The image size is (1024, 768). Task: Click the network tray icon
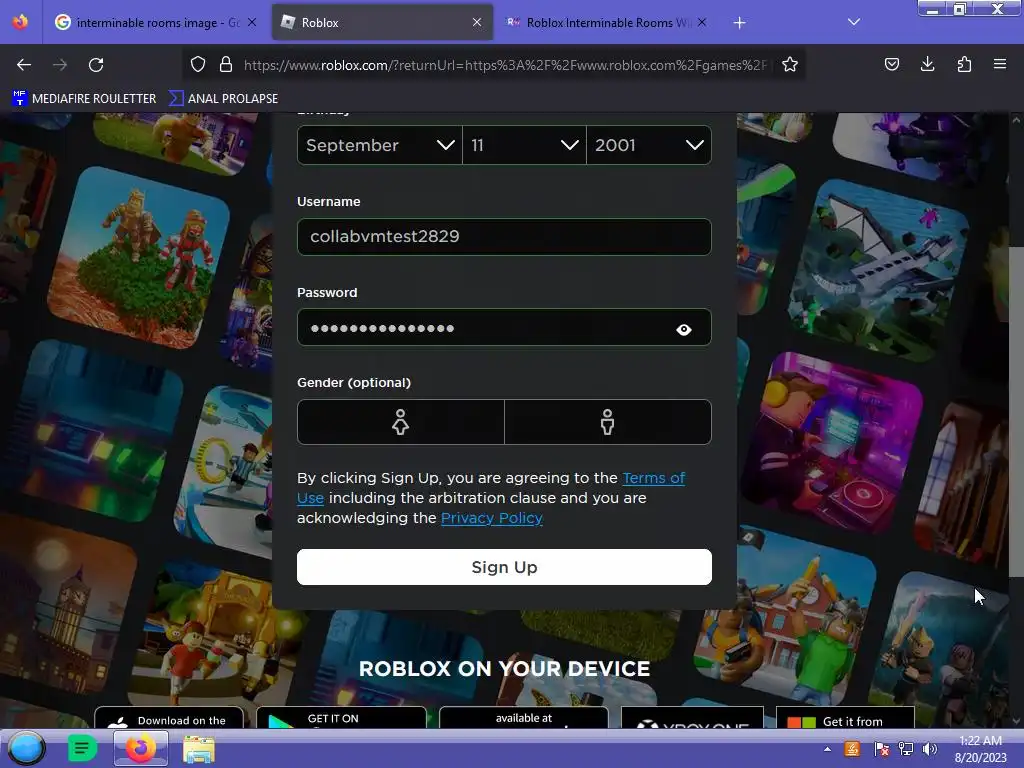(x=906, y=749)
